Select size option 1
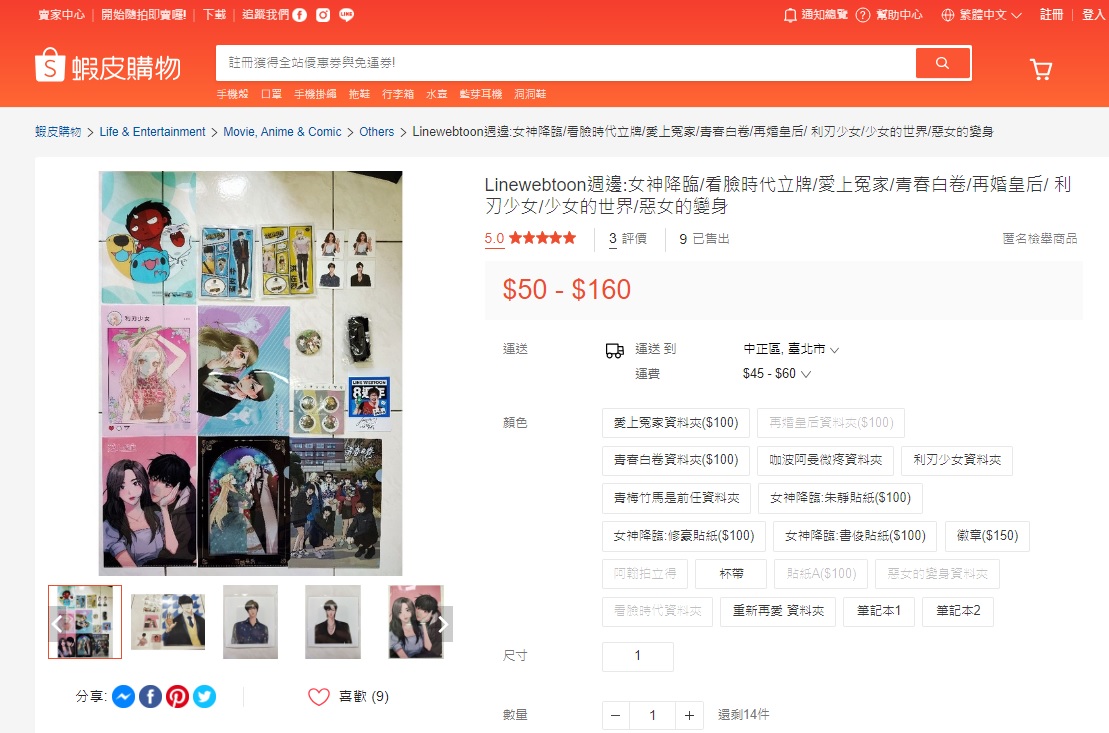The image size is (1109, 733). 638,656
